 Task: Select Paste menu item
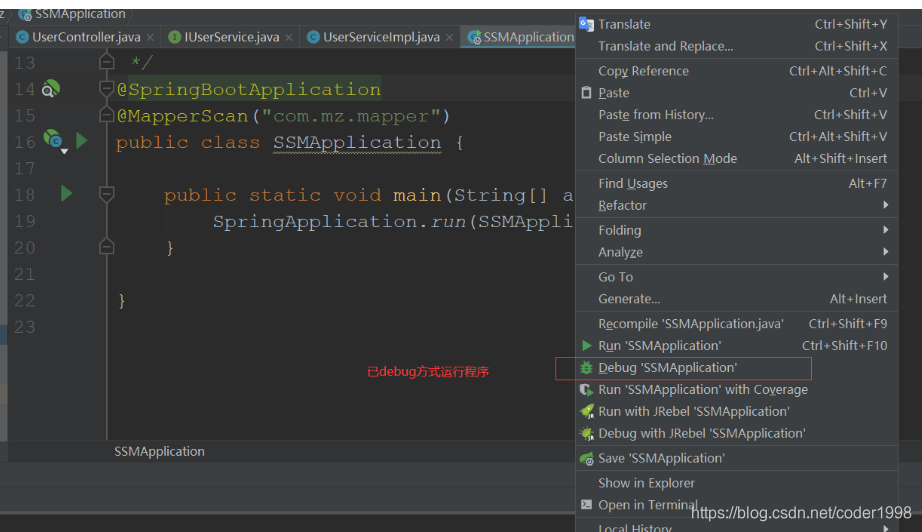tap(737, 92)
